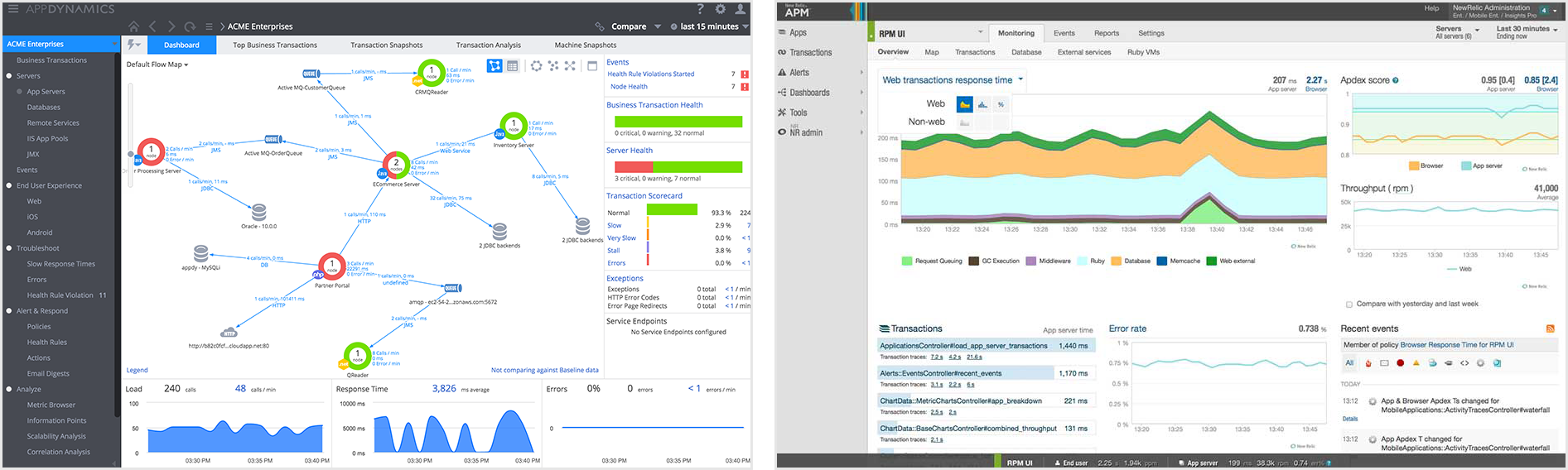The image size is (1568, 470).
Task: Click the Partner Portal node
Action: click(x=331, y=266)
